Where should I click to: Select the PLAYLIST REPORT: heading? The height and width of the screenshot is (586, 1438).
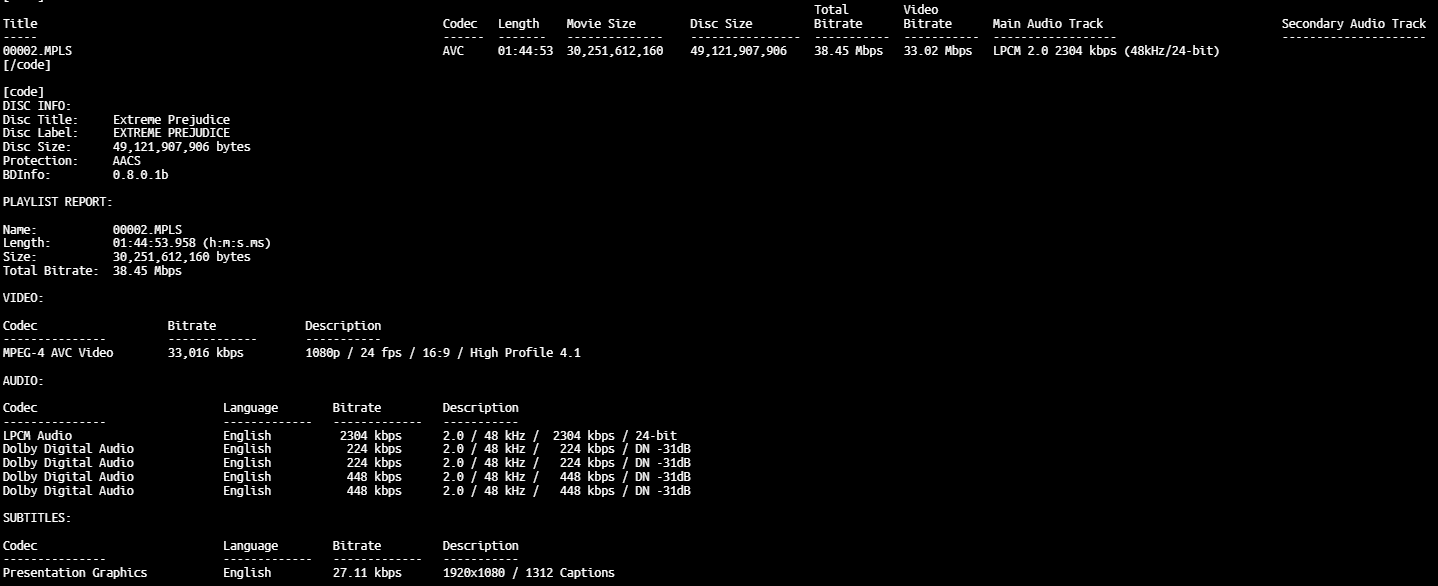tap(57, 201)
